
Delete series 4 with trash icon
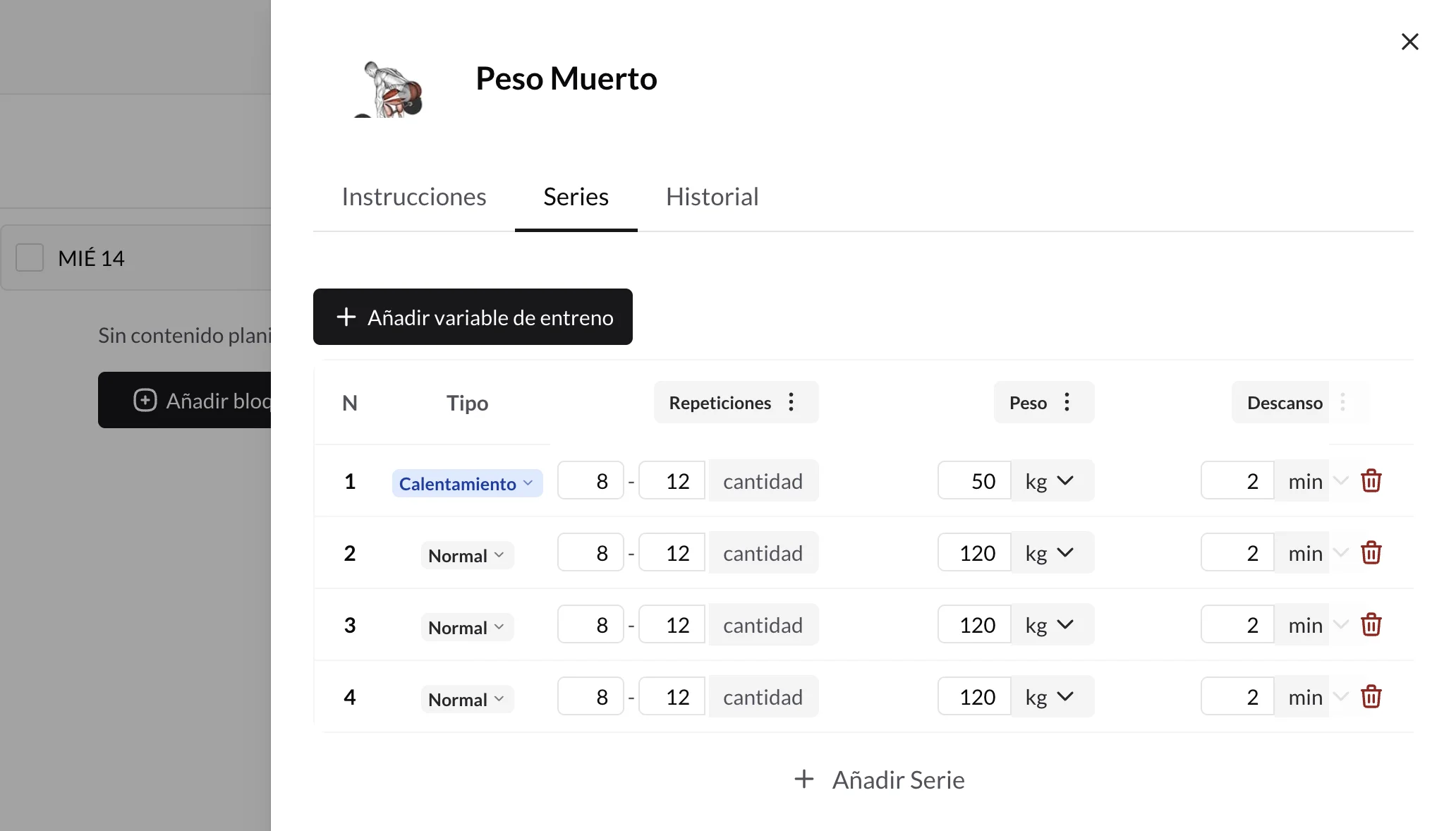(1371, 697)
